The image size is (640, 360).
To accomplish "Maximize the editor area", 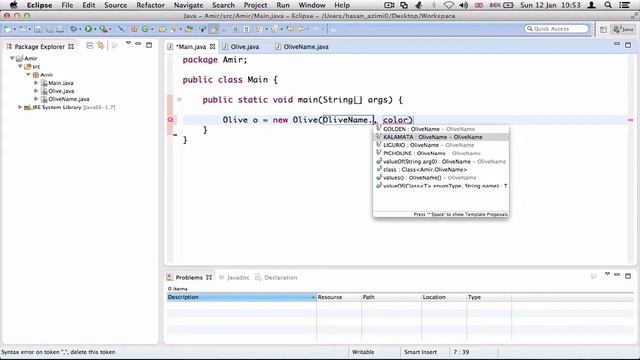I will pyautogui.click(x=628, y=45).
